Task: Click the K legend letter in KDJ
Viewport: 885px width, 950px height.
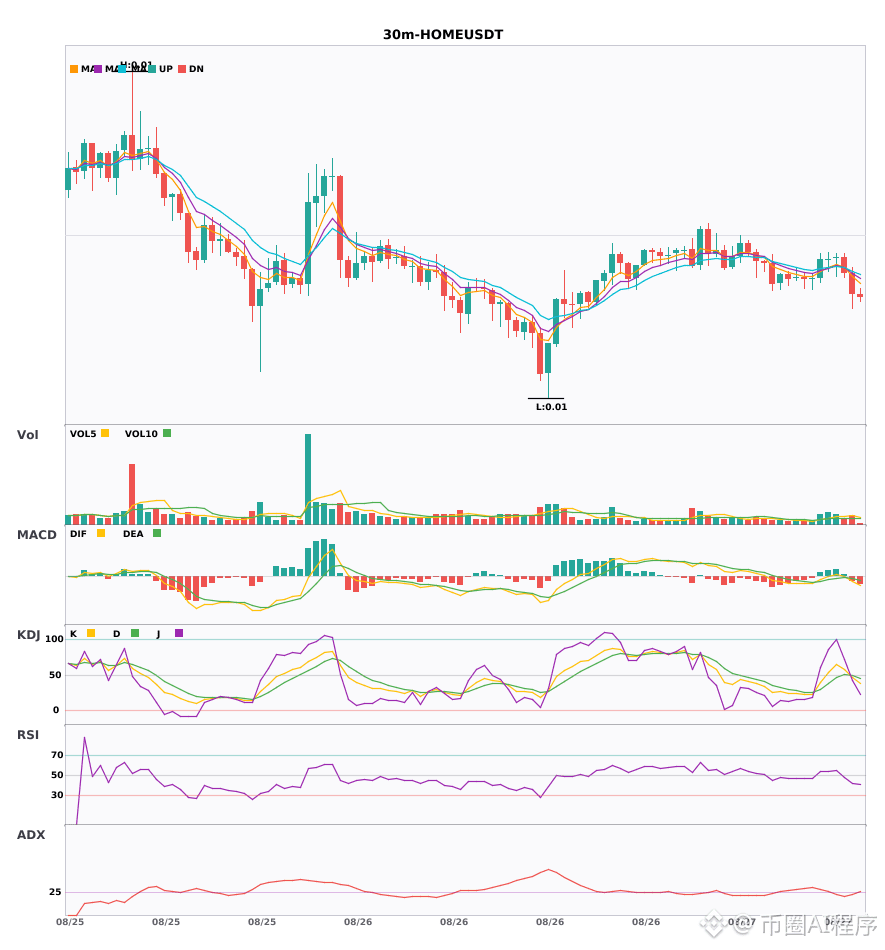Action: [73, 634]
